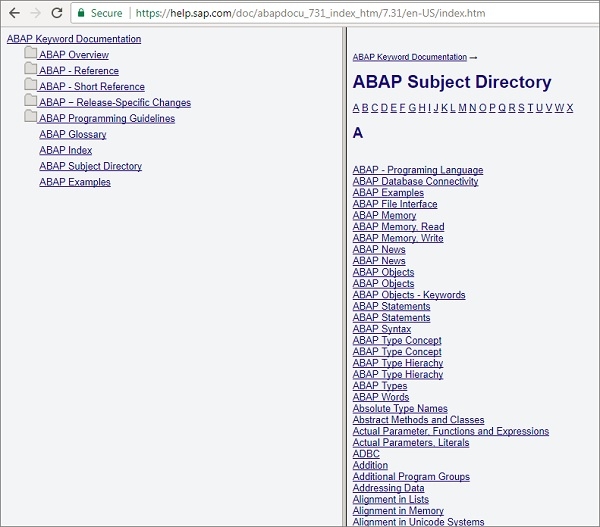Viewport: 600px width, 527px height.
Task: Open Absolute Type Names link
Action: [x=400, y=409]
